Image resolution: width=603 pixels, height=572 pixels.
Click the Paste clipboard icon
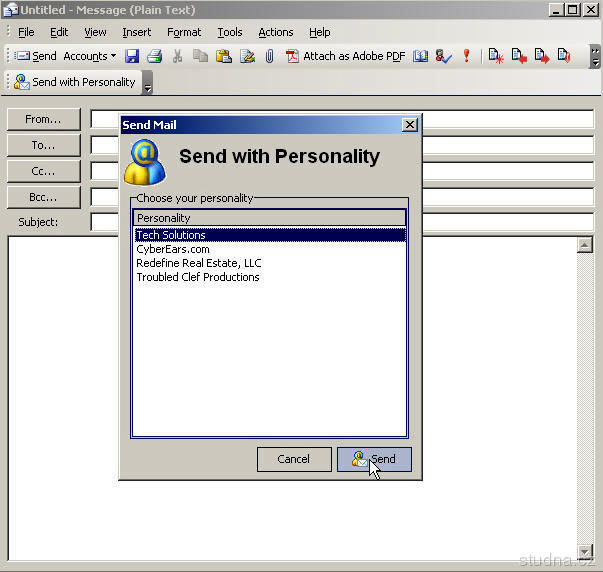point(224,56)
